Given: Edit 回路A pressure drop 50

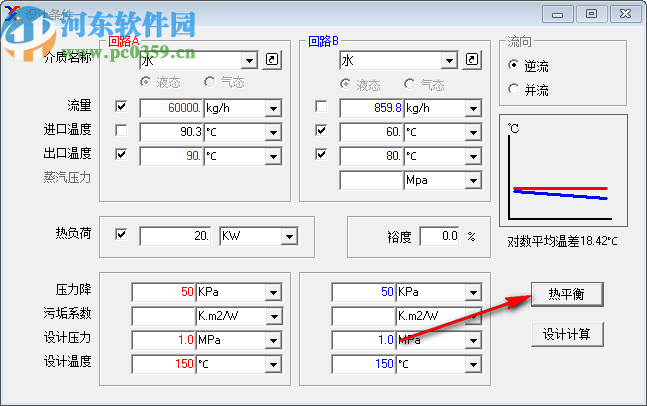Looking at the screenshot, I should (x=163, y=293).
